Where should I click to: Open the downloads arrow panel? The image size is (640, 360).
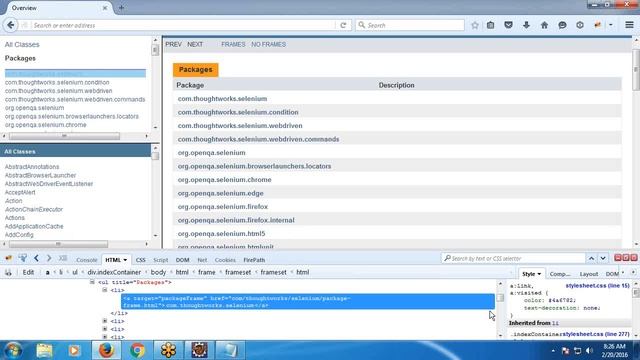click(526, 25)
